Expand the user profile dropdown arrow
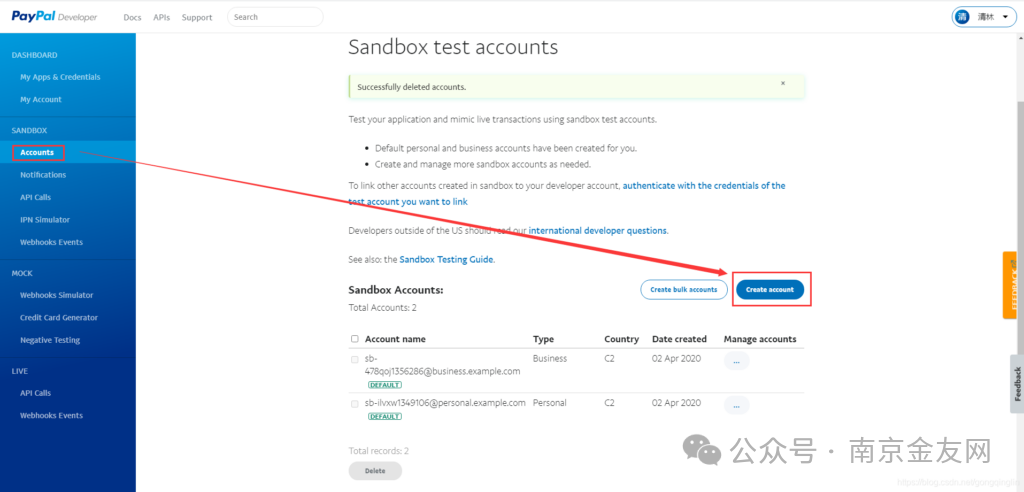The image size is (1024, 492). pos(1004,17)
